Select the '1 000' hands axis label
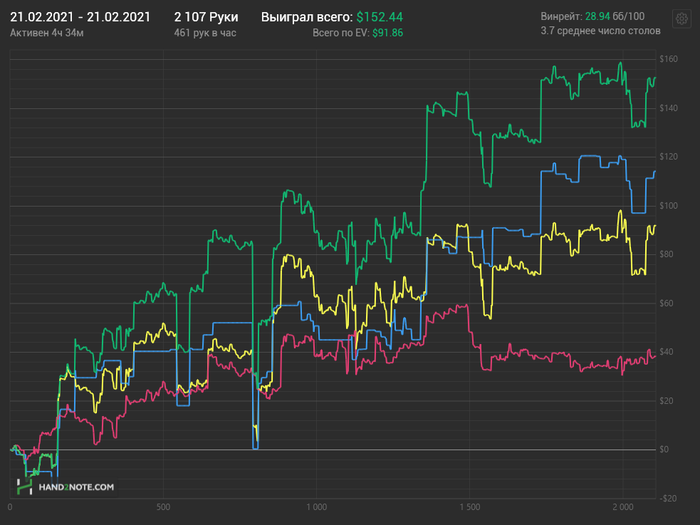Viewport: 700px width, 525px height. [317, 507]
